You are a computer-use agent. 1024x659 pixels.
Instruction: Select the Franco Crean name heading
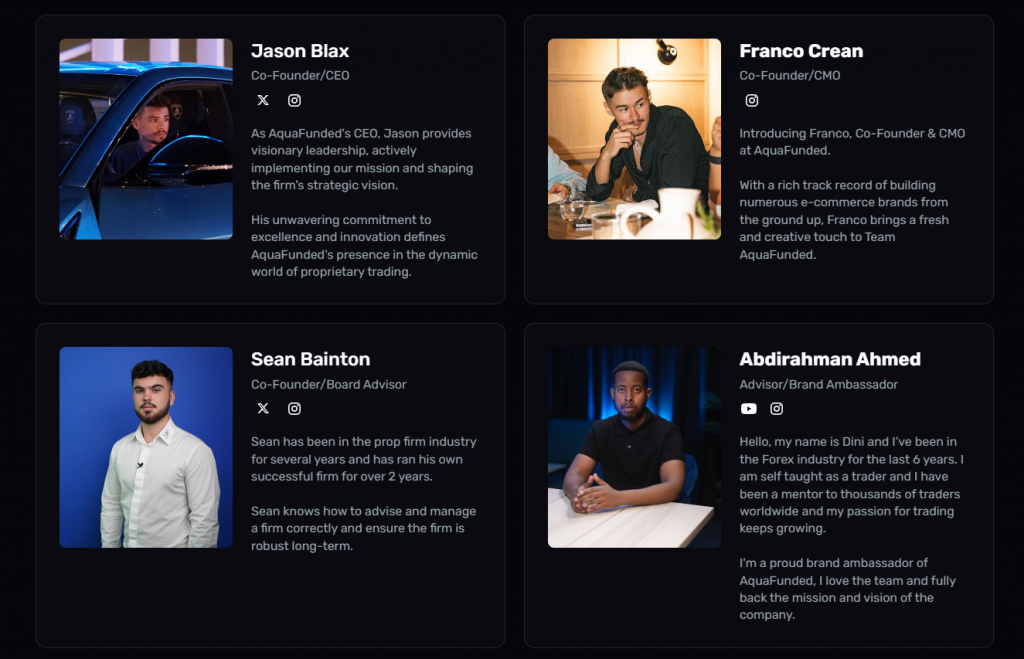[x=801, y=51]
